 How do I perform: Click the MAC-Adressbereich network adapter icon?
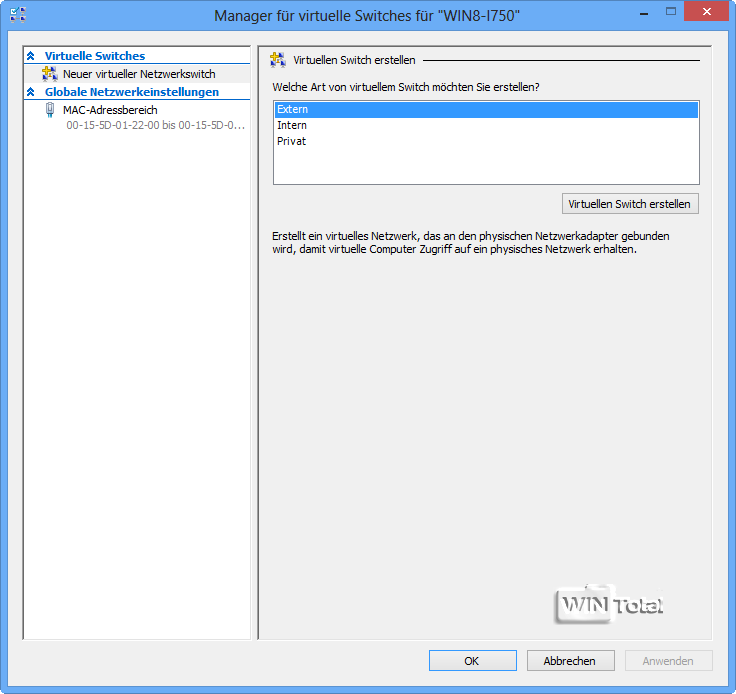[x=50, y=110]
